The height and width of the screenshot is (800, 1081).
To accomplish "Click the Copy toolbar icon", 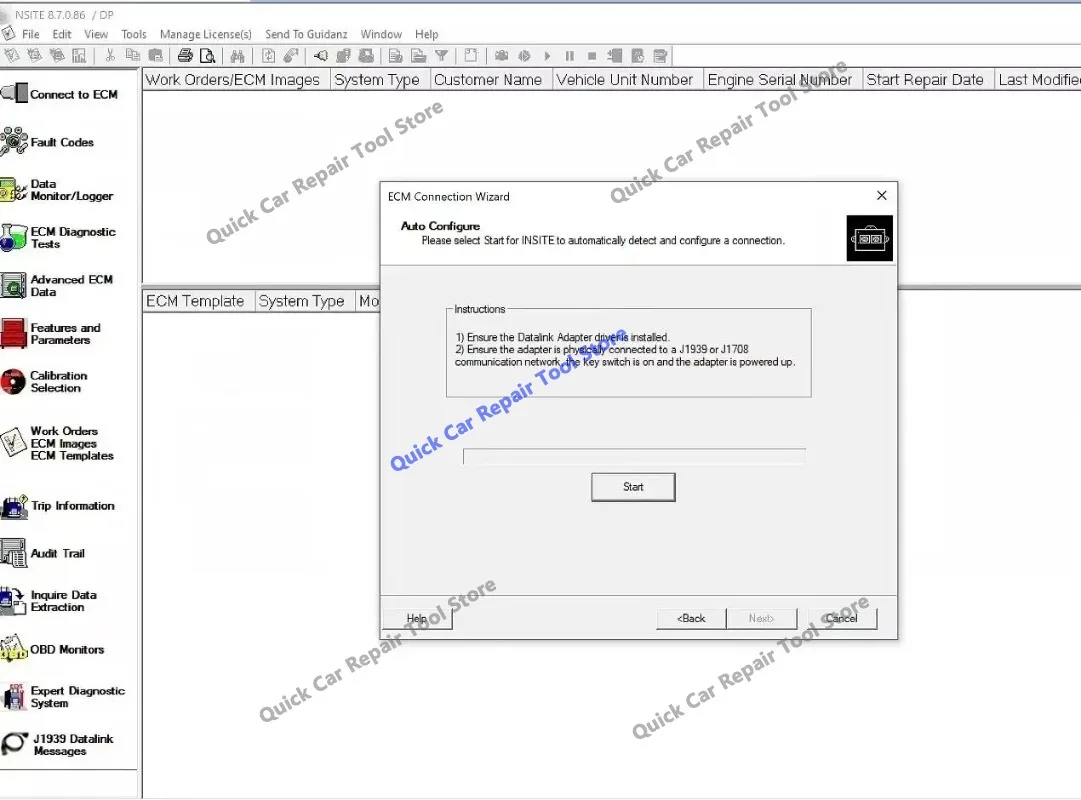I will (132, 56).
